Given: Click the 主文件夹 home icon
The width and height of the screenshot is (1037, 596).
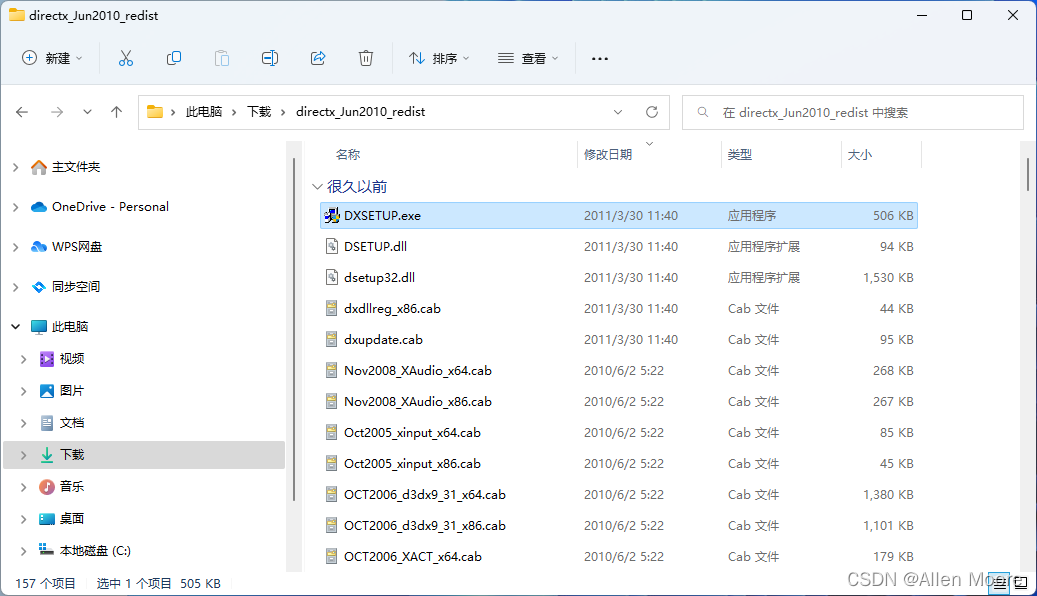Looking at the screenshot, I should [39, 167].
